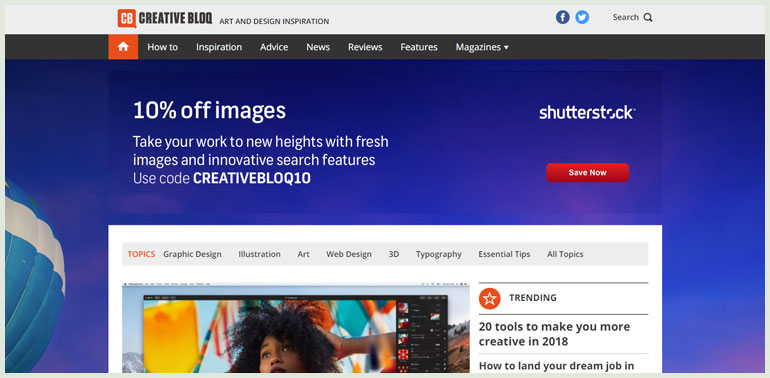This screenshot has height=378, width=770.
Task: Click the Search text field
Action: 626,17
